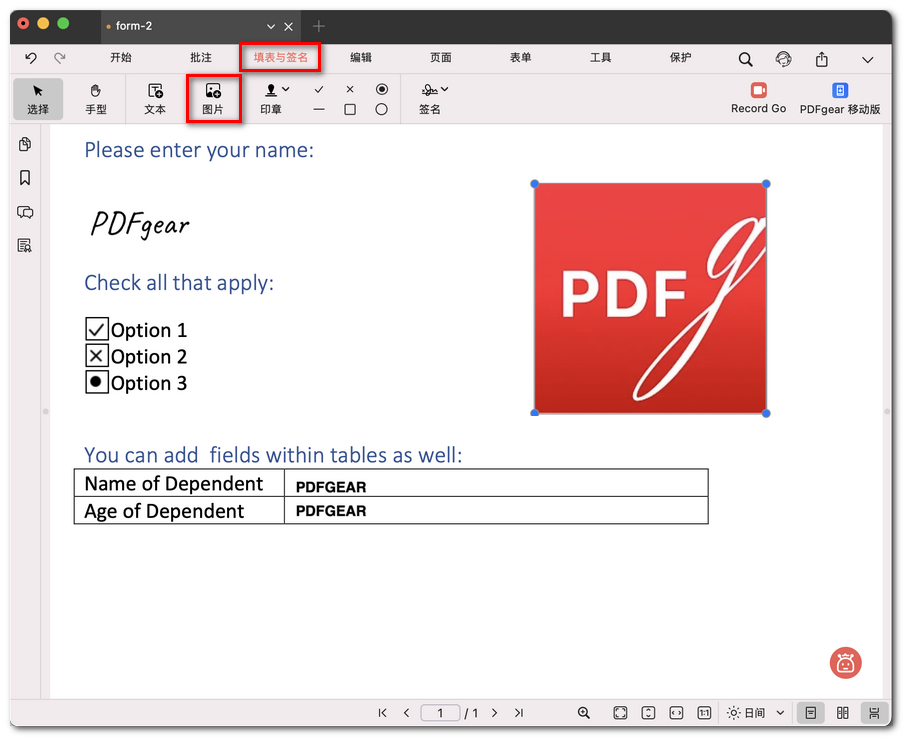Open the 保护 protect tab
This screenshot has height=737, width=904.
point(681,58)
